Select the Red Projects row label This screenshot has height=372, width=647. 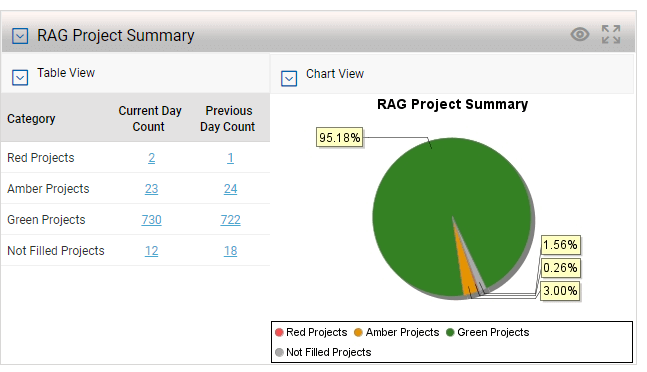click(x=41, y=158)
